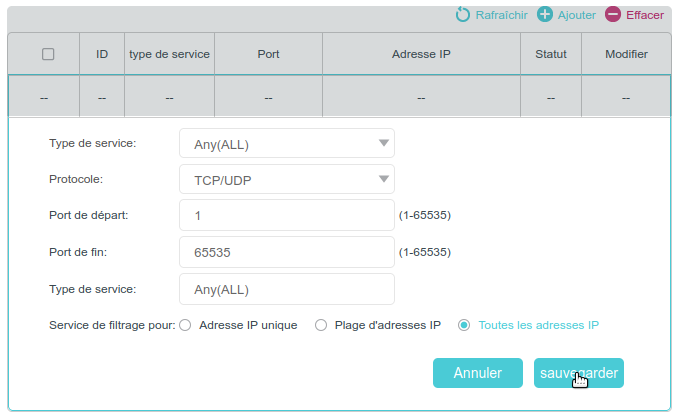
Task: Expand the Protocole TCP/UDP dropdown
Action: tap(286, 179)
